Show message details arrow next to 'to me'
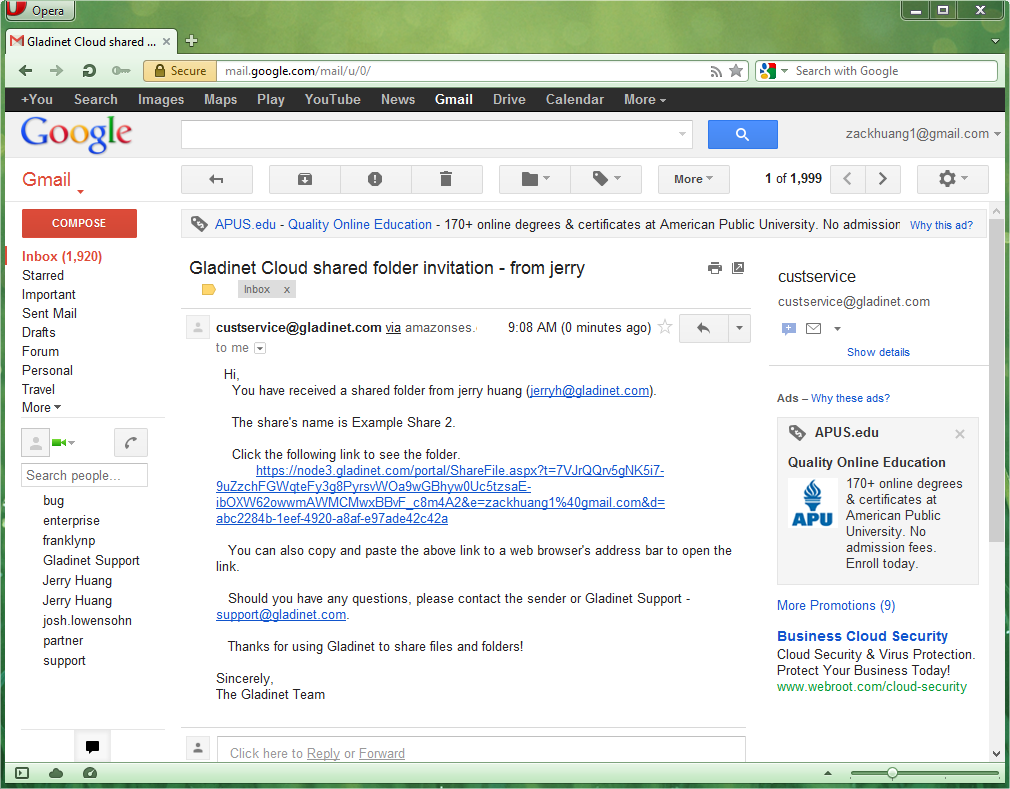Viewport: 1010px width, 789px height. coord(260,348)
